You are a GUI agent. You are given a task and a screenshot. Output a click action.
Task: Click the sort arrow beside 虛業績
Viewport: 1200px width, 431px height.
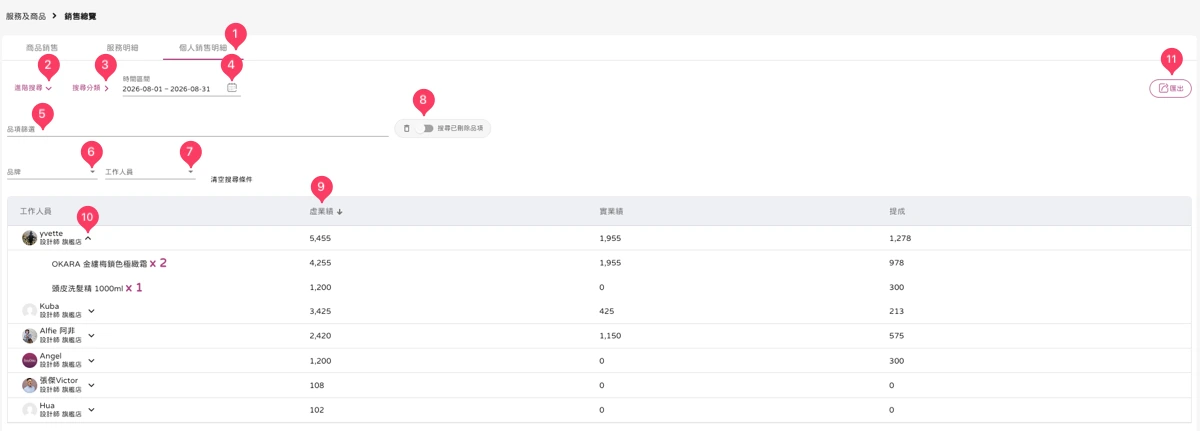pyautogui.click(x=340, y=211)
